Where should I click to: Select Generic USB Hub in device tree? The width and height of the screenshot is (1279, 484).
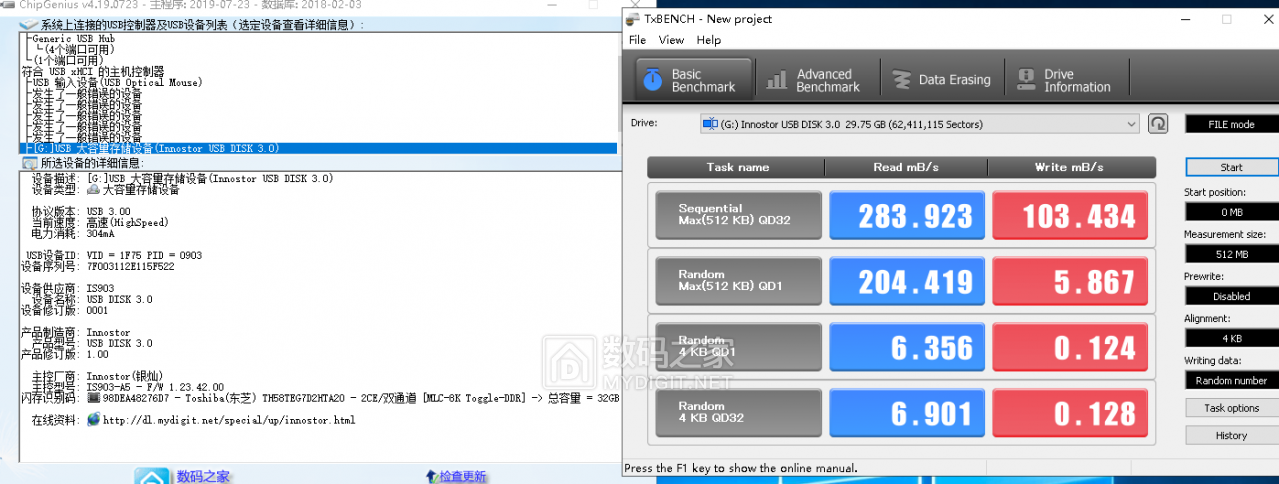click(72, 38)
